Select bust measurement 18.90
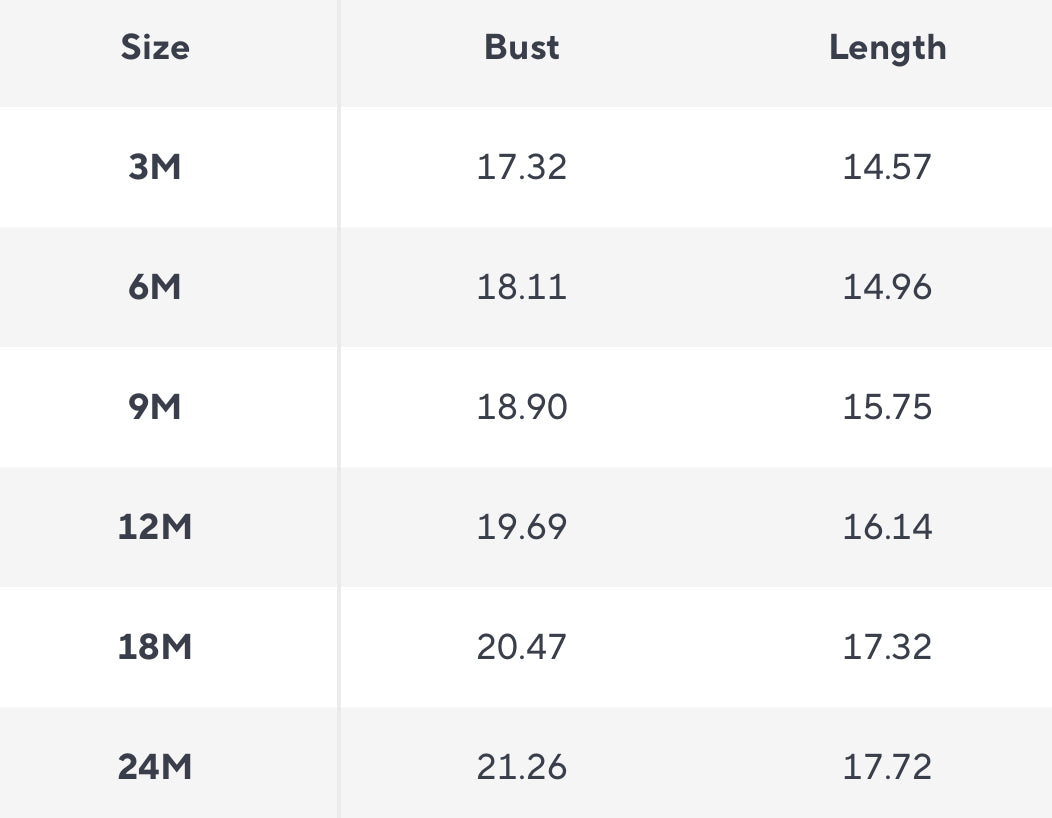The width and height of the screenshot is (1052, 818). coord(521,407)
